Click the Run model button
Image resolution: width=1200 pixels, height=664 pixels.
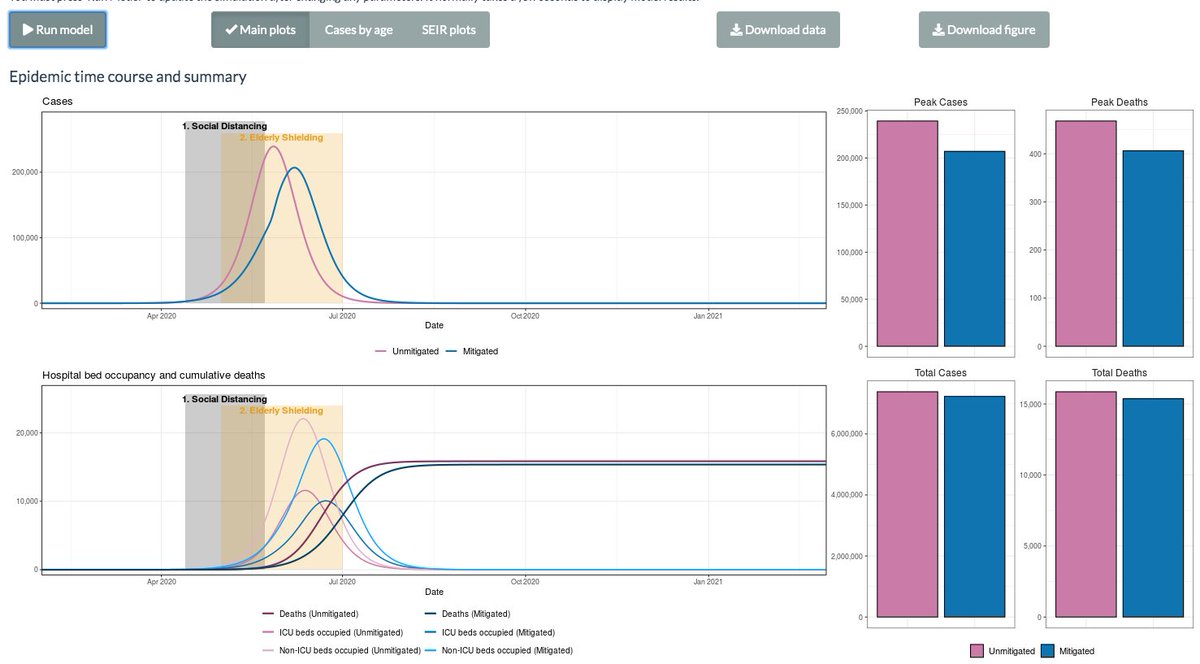pos(57,30)
